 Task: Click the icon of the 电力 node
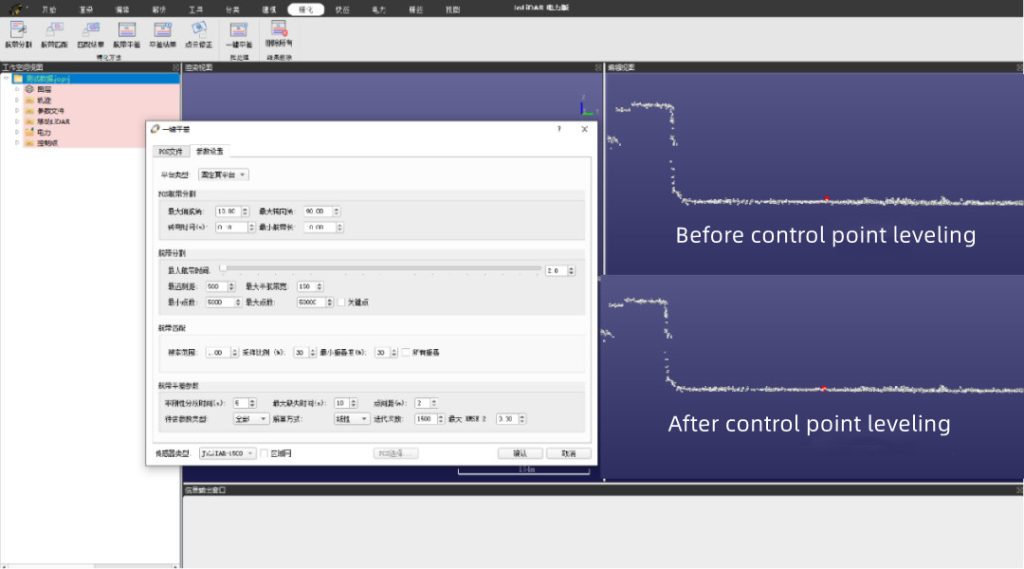29,132
